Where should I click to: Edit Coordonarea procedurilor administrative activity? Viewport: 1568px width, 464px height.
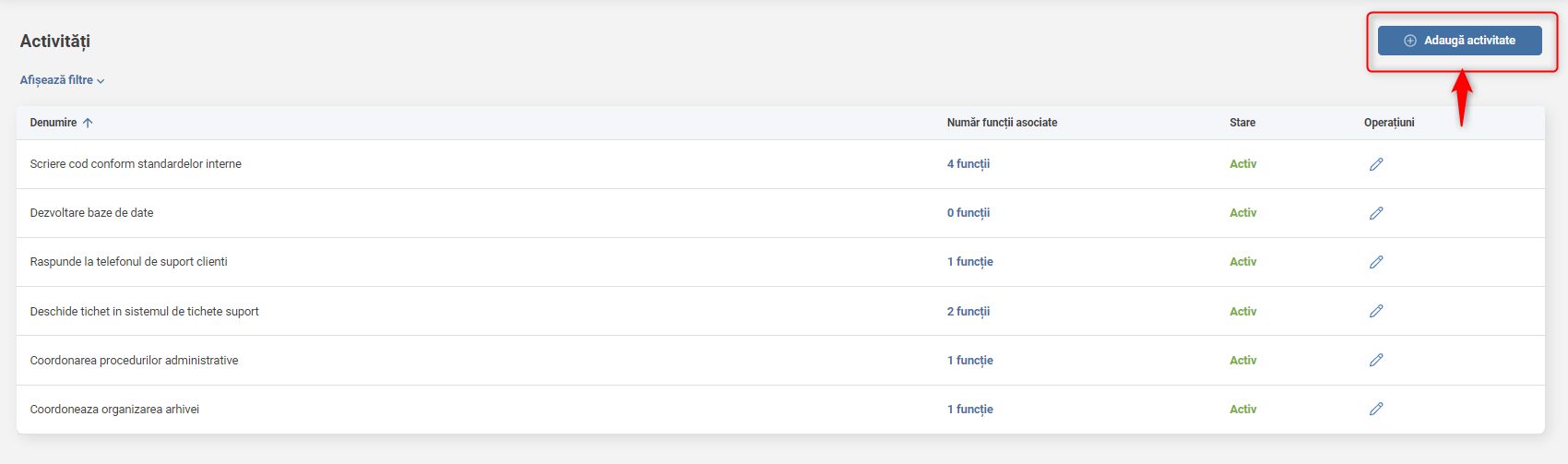(1376, 360)
